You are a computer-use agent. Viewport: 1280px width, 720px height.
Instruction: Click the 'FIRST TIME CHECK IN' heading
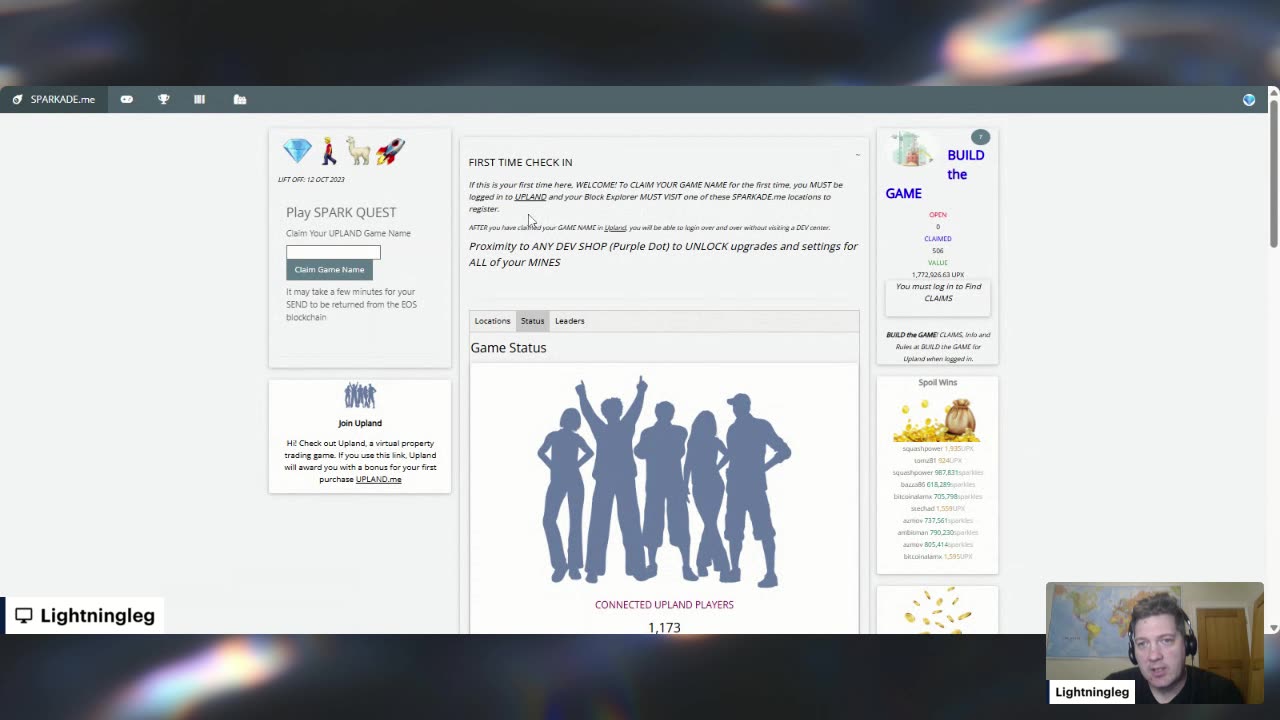click(520, 162)
